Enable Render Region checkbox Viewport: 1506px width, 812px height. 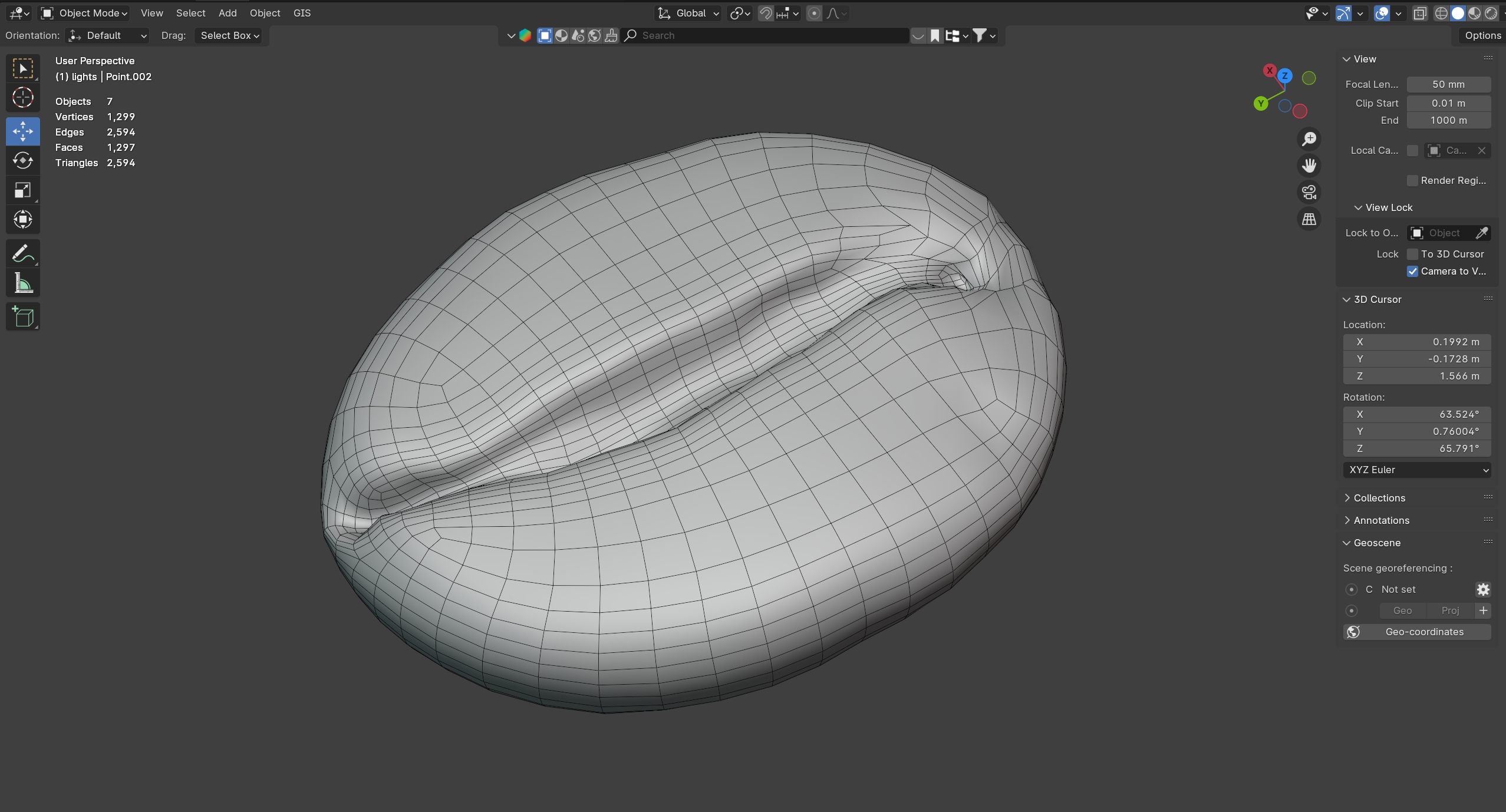pos(1412,180)
